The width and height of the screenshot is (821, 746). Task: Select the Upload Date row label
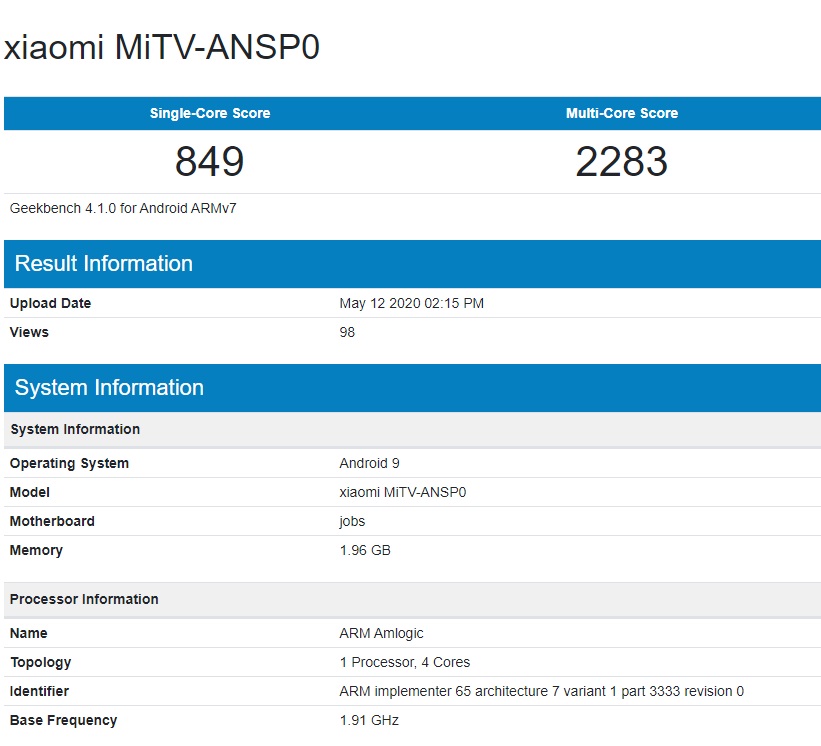[x=50, y=303]
